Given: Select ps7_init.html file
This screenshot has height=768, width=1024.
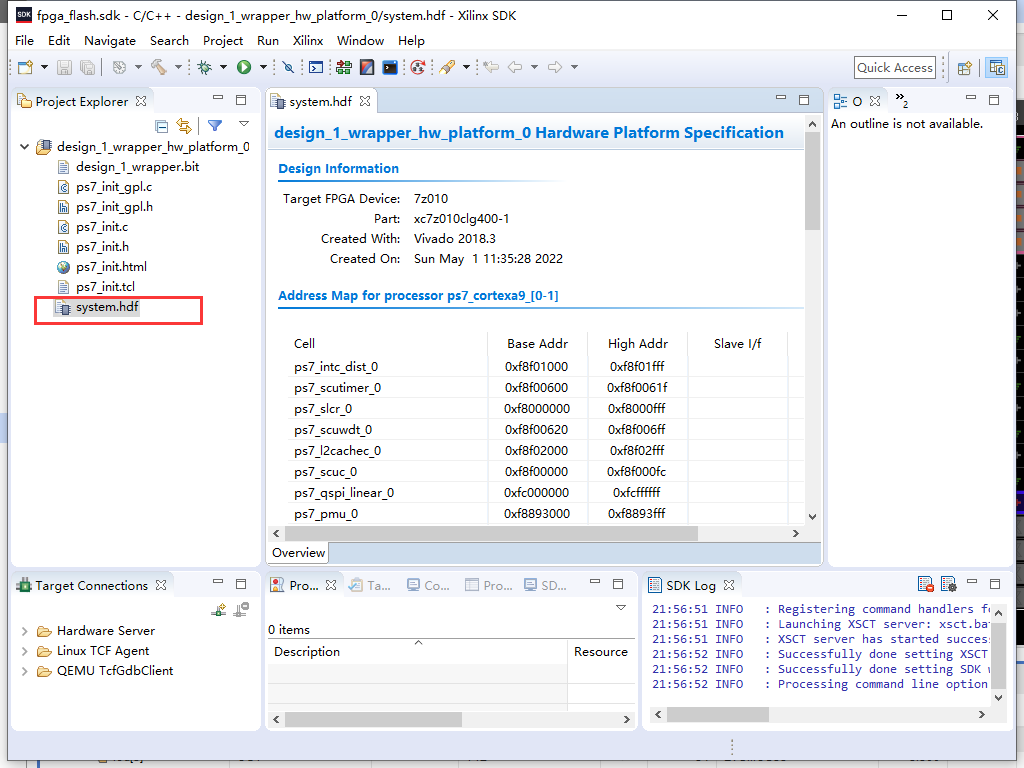Looking at the screenshot, I should pyautogui.click(x=111, y=266).
